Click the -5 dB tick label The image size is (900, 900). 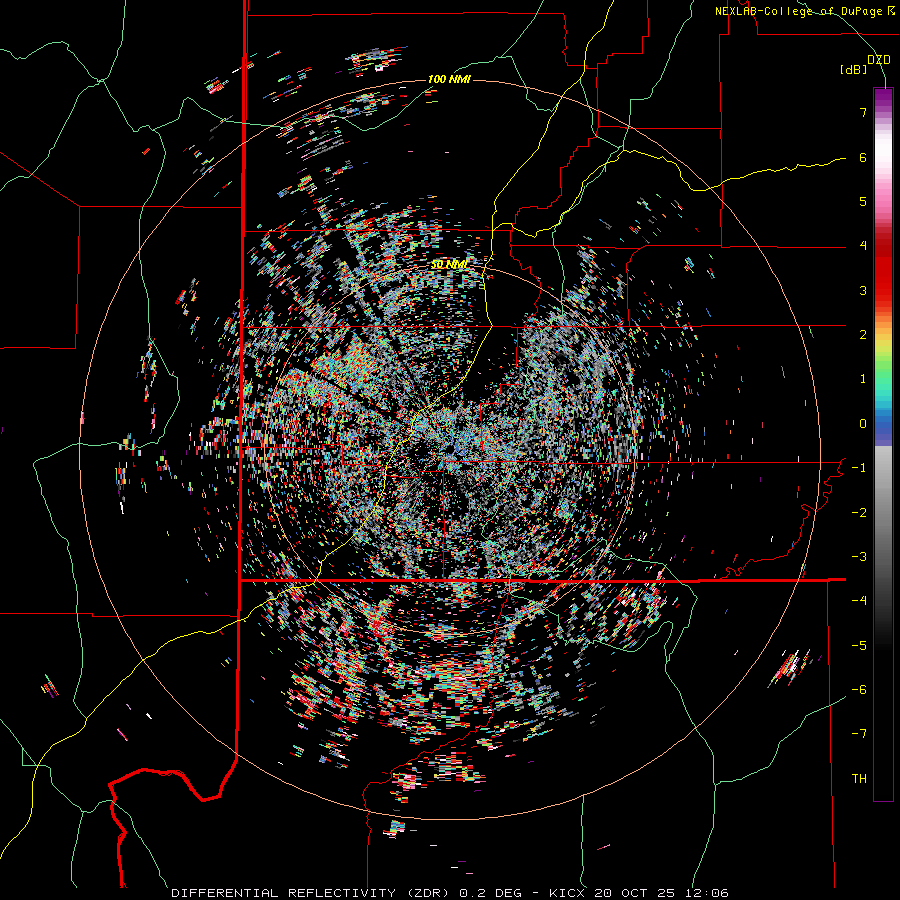tap(859, 646)
